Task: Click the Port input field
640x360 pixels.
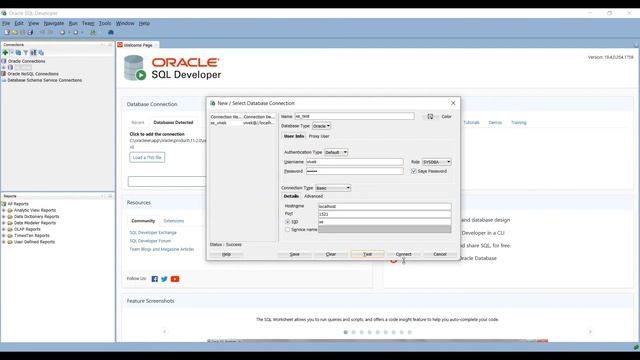Action: coord(384,214)
